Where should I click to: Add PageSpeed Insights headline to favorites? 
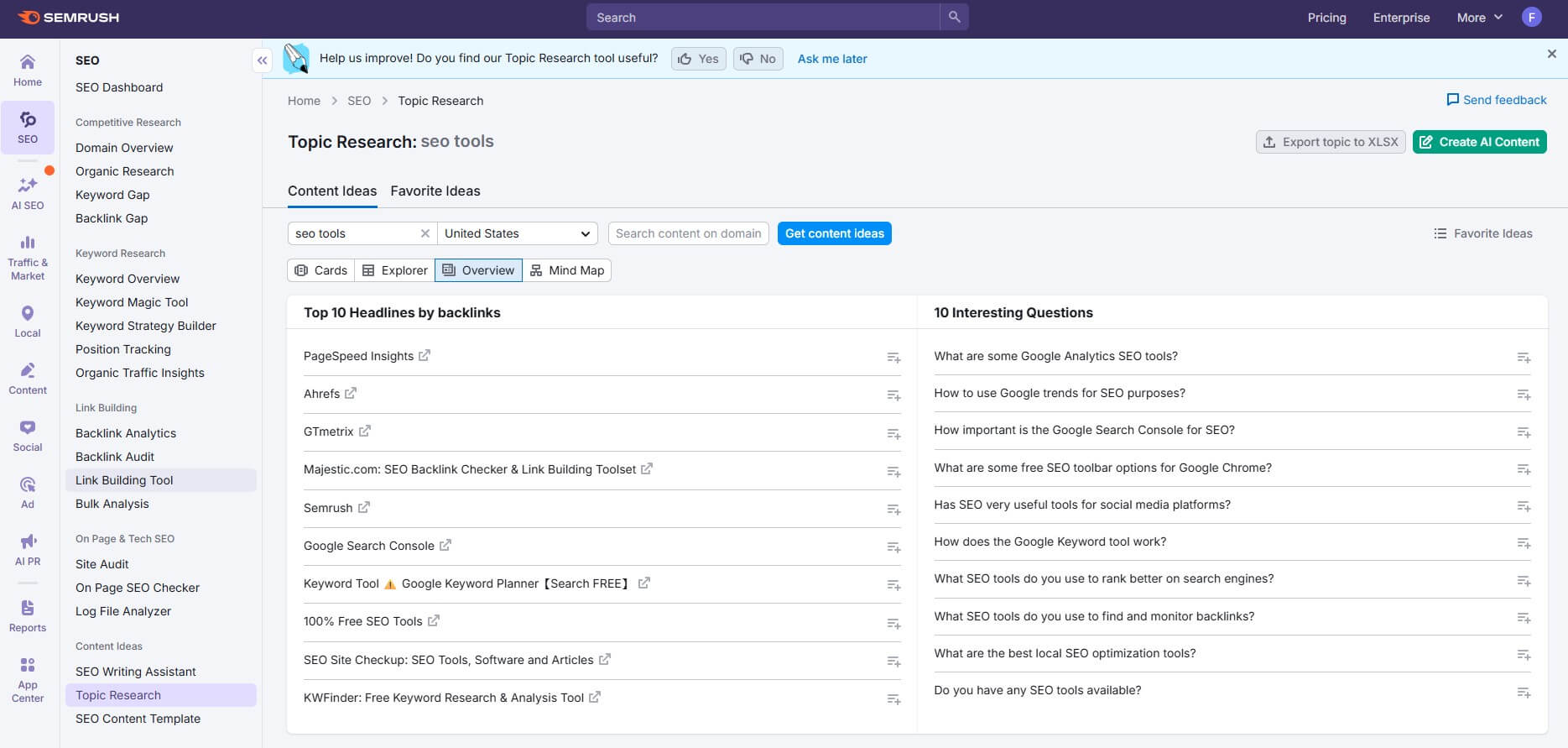(x=893, y=358)
